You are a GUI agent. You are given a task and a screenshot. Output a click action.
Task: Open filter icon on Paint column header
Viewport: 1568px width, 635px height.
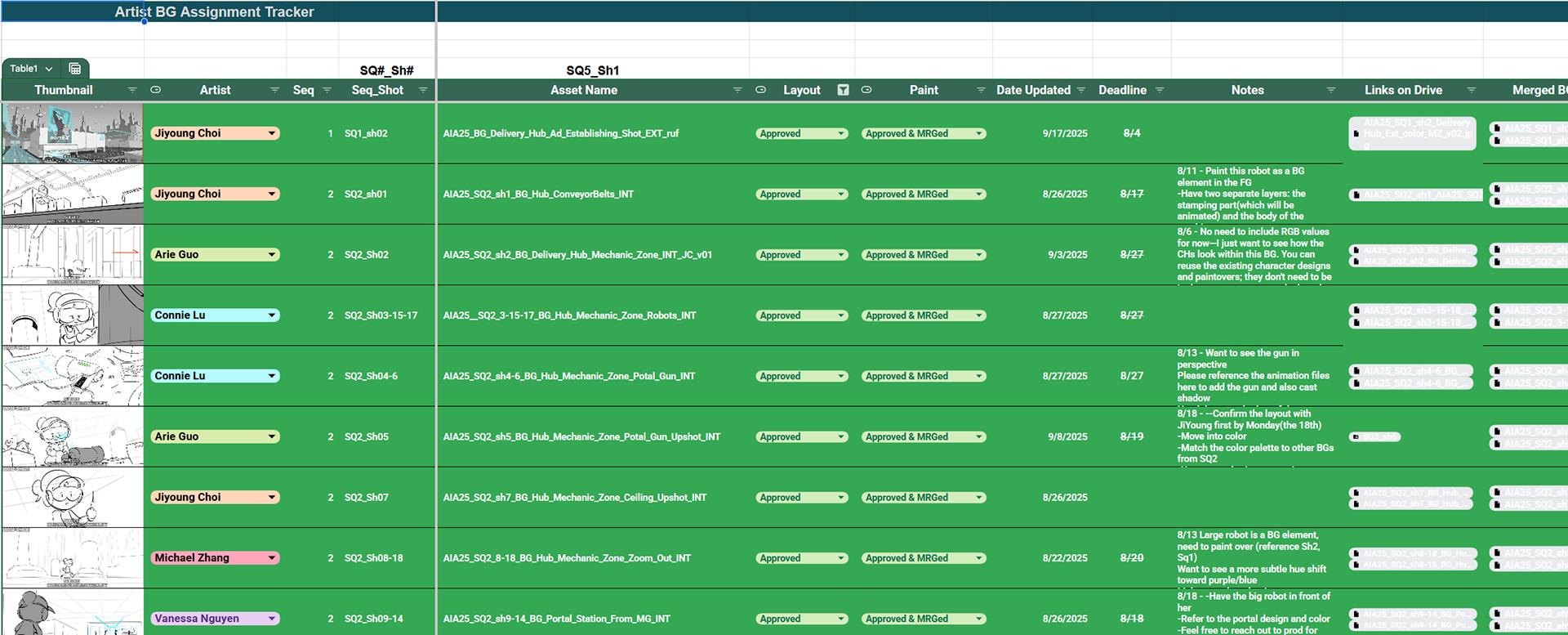pyautogui.click(x=981, y=90)
